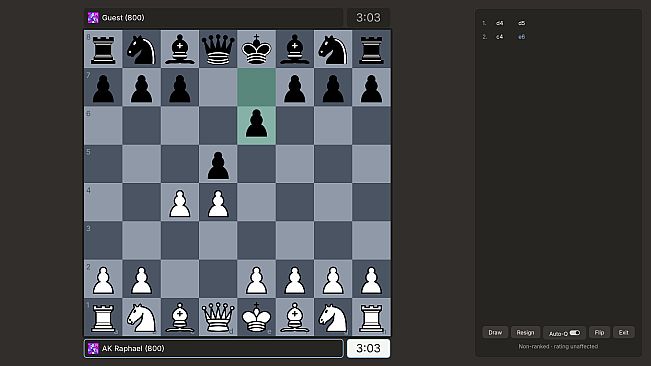Select the black knight on b8
The width and height of the screenshot is (651, 366).
(142, 49)
